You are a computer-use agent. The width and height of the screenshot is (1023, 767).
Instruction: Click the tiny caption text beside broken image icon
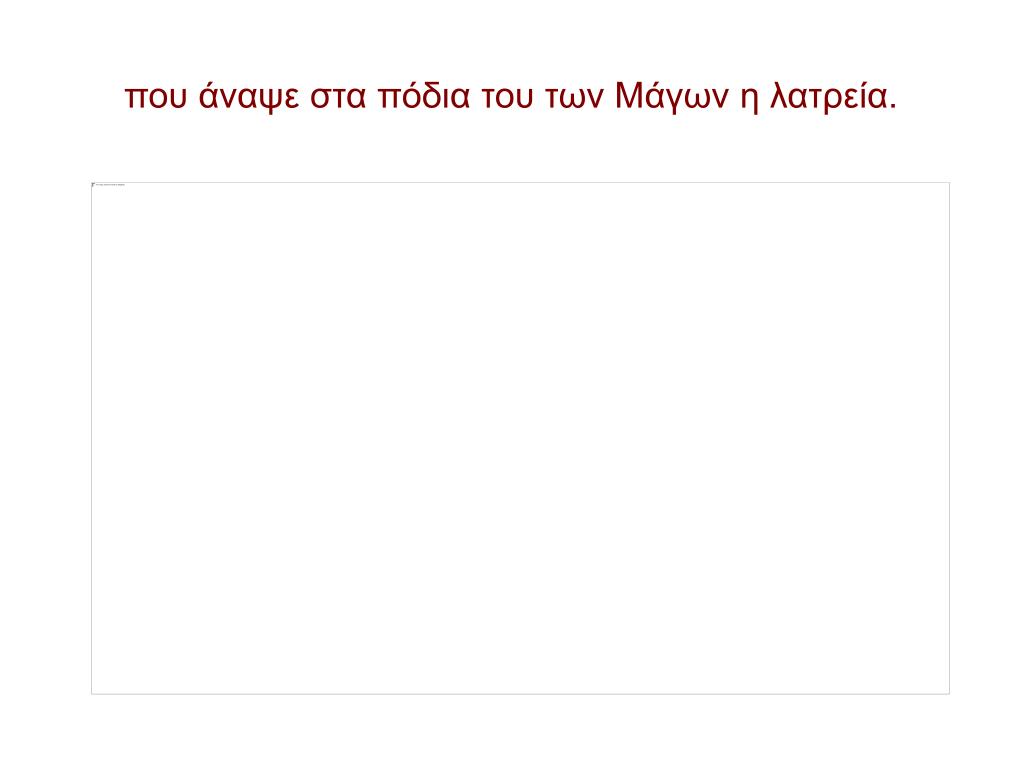[110, 185]
